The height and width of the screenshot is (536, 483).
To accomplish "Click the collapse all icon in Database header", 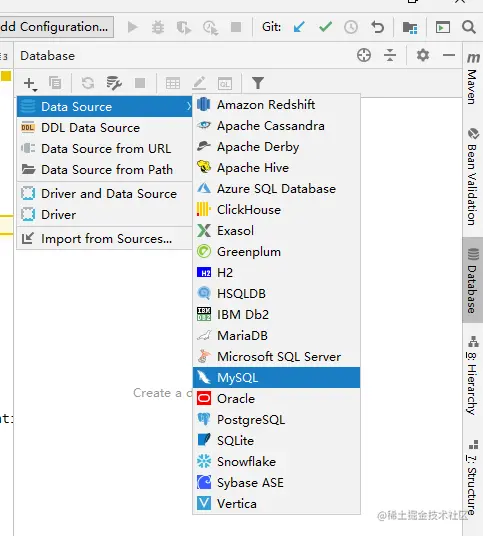I will coord(390,55).
